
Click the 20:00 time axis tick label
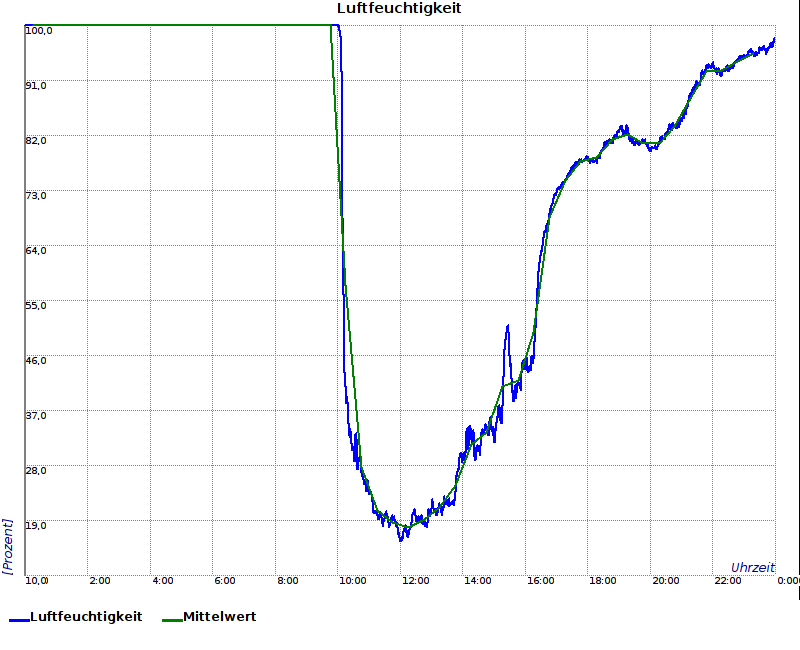click(665, 580)
